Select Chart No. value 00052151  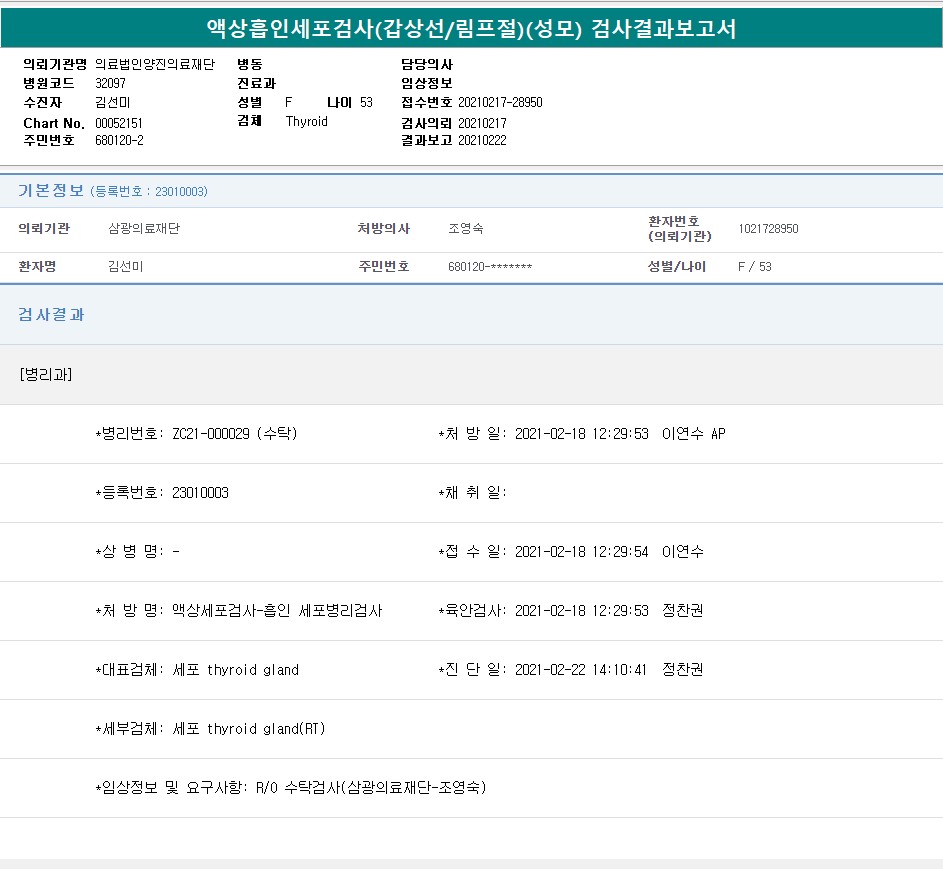point(119,122)
